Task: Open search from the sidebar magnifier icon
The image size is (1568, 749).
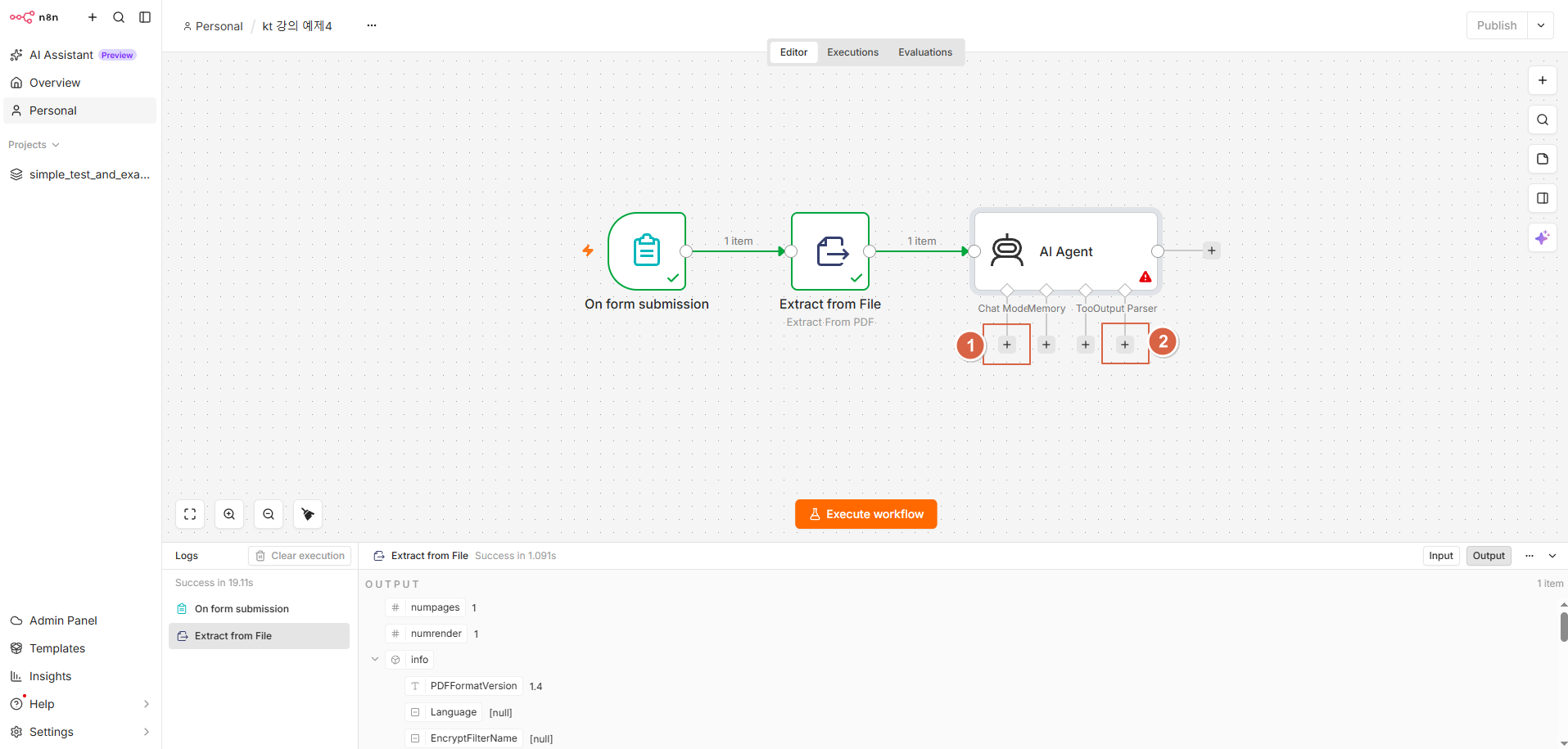Action: click(x=119, y=17)
